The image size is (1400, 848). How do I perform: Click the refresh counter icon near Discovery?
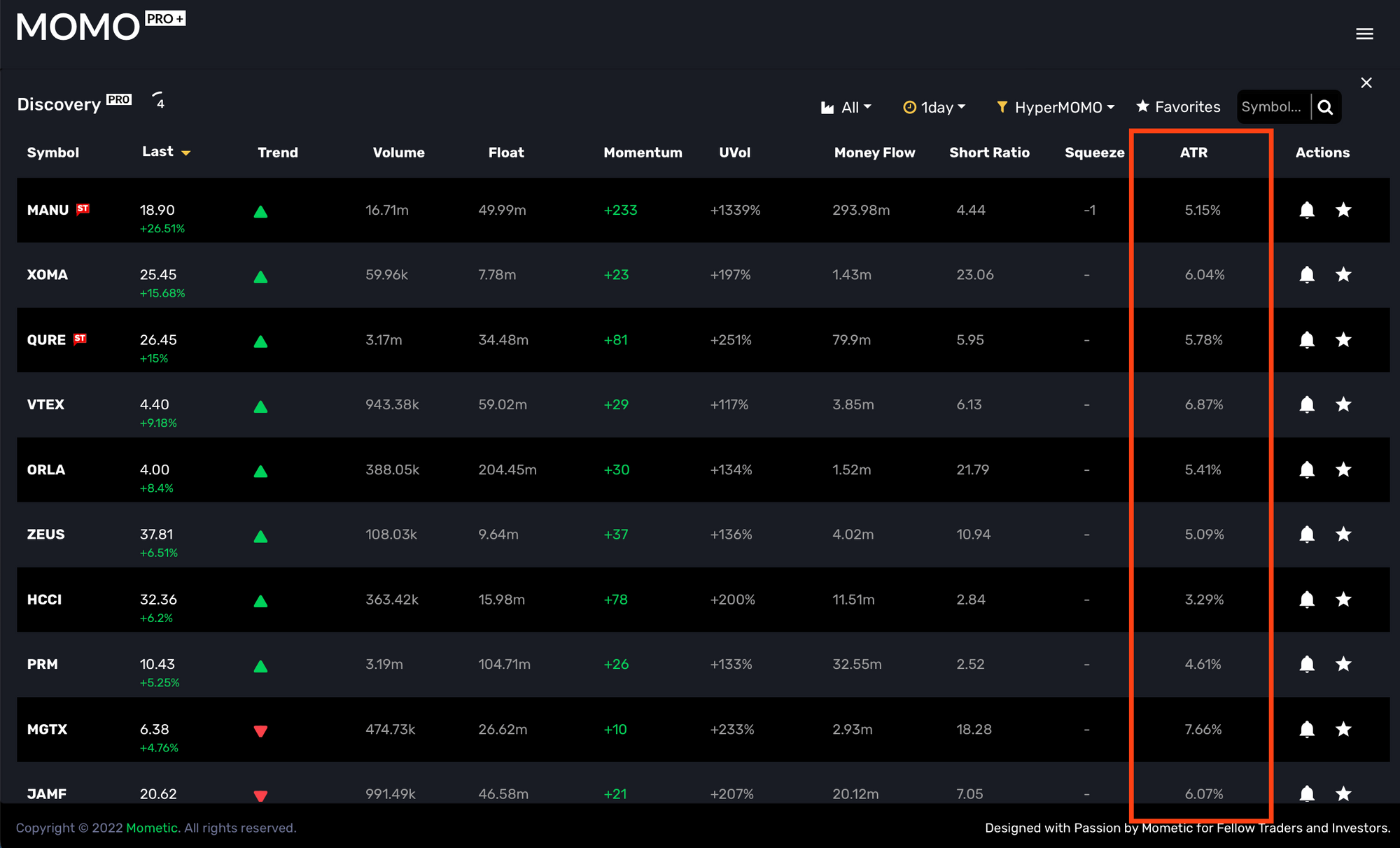click(159, 101)
